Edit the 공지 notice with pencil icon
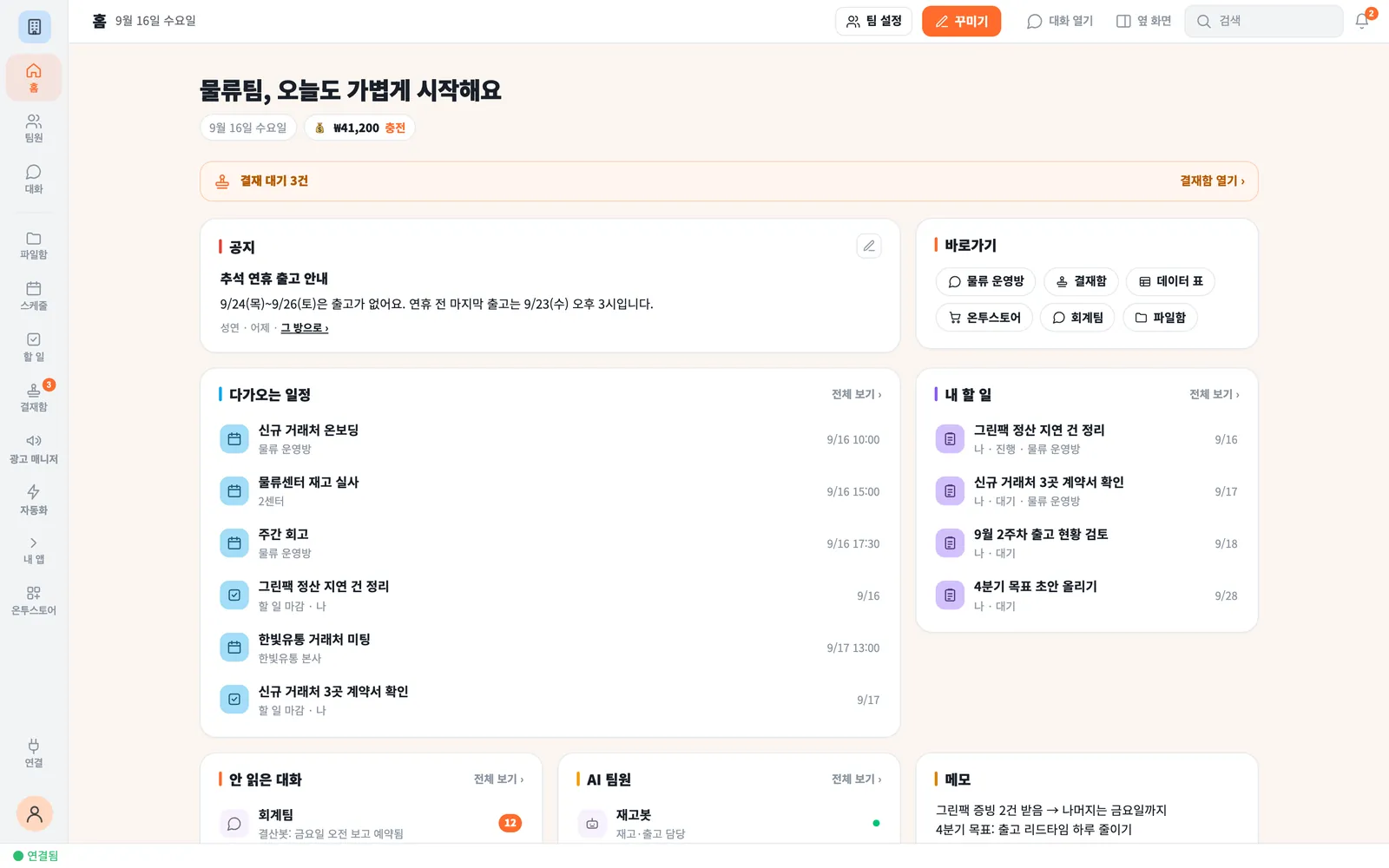 click(869, 247)
